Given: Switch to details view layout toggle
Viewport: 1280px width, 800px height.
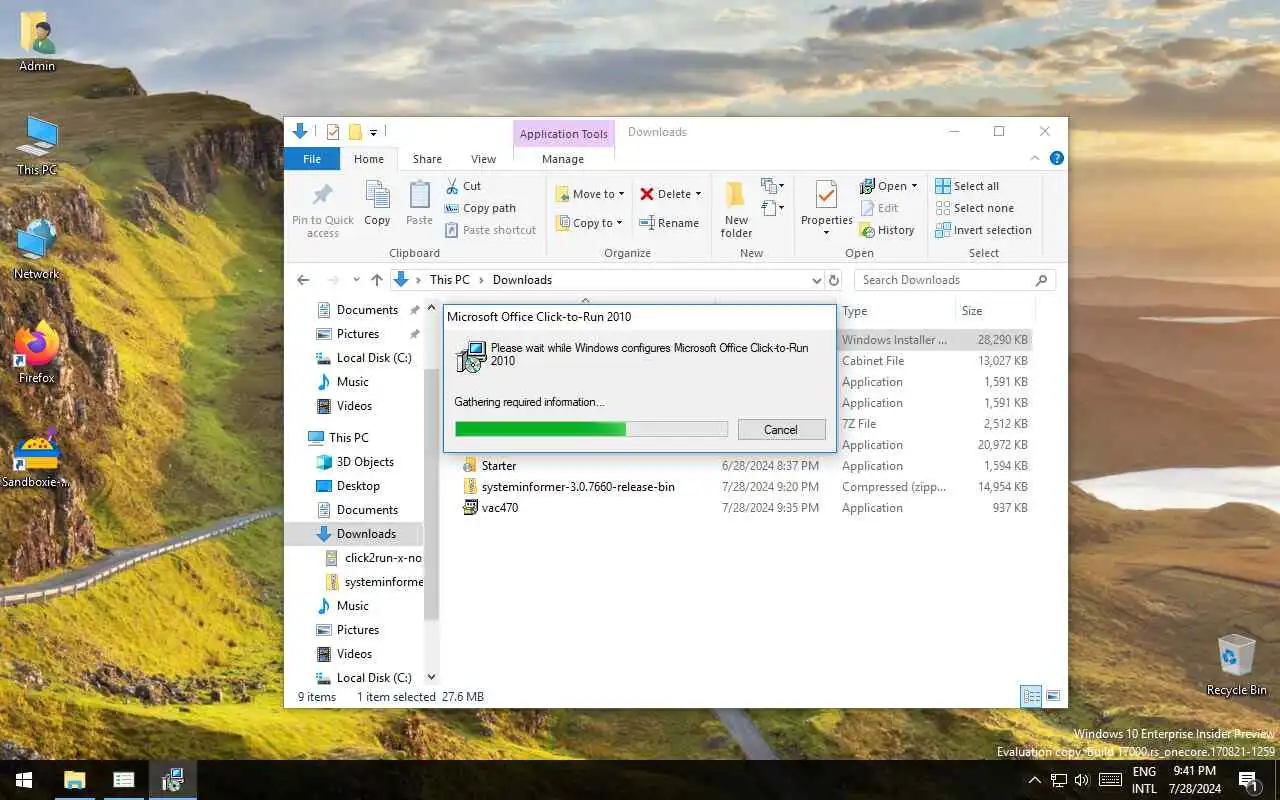Looking at the screenshot, I should [x=1031, y=697].
